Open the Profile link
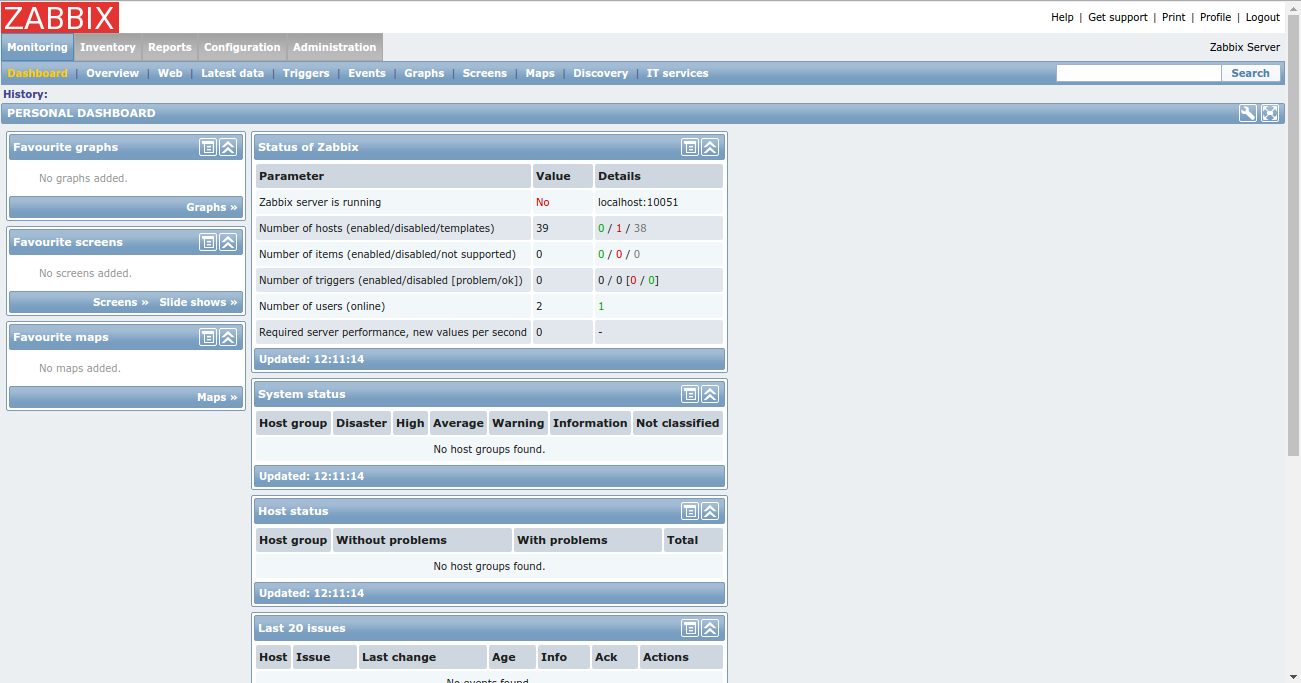The image size is (1301, 683). 1216,17
